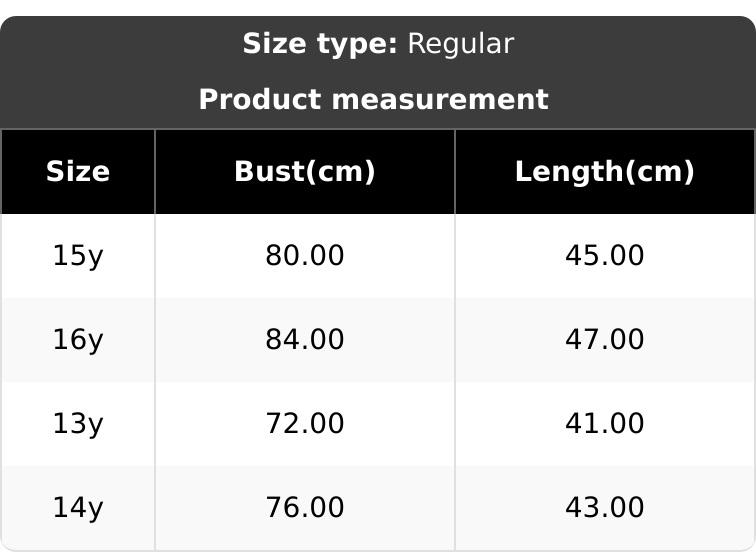
Task: Pick the length value 43.00
Action: pos(605,508)
